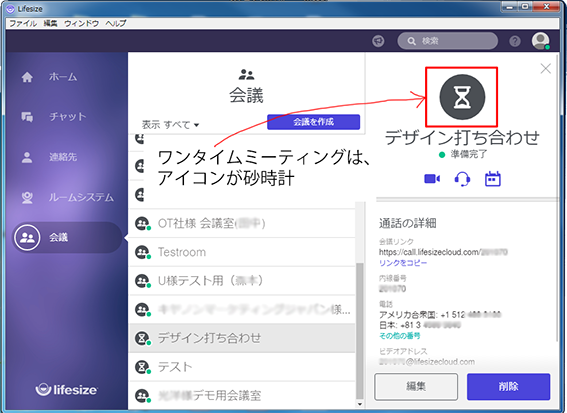567x413 pixels.
Task: Click the audio call headset icon
Action: pos(462,179)
